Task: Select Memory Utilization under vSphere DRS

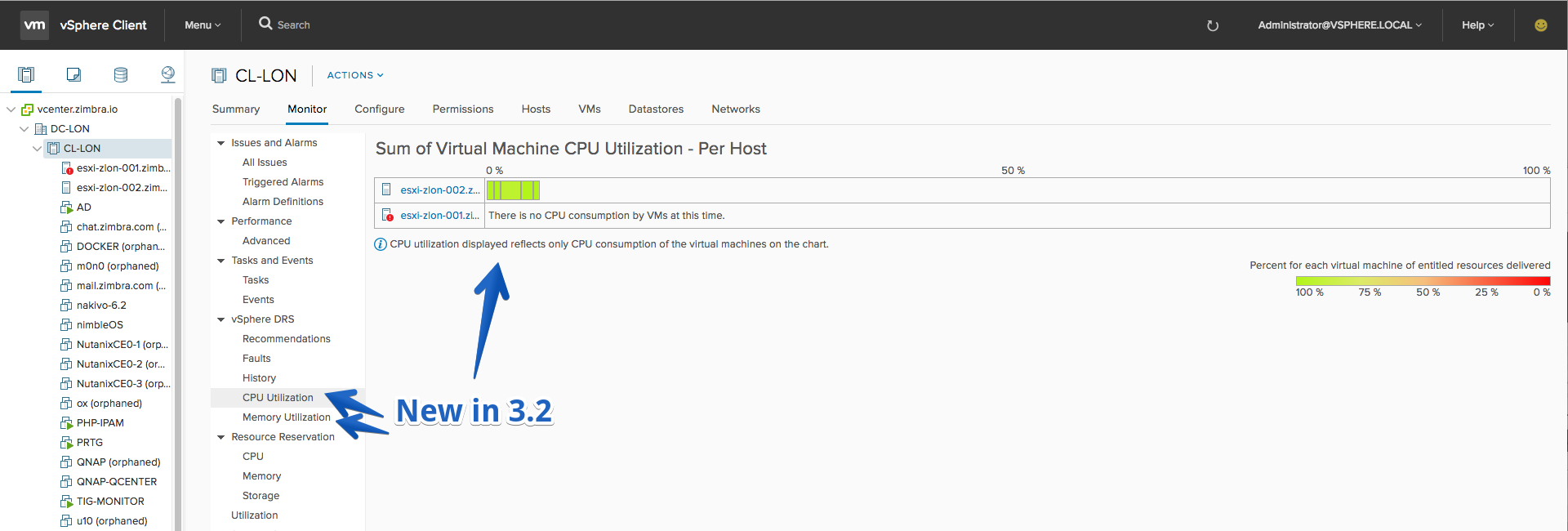Action: pos(287,417)
